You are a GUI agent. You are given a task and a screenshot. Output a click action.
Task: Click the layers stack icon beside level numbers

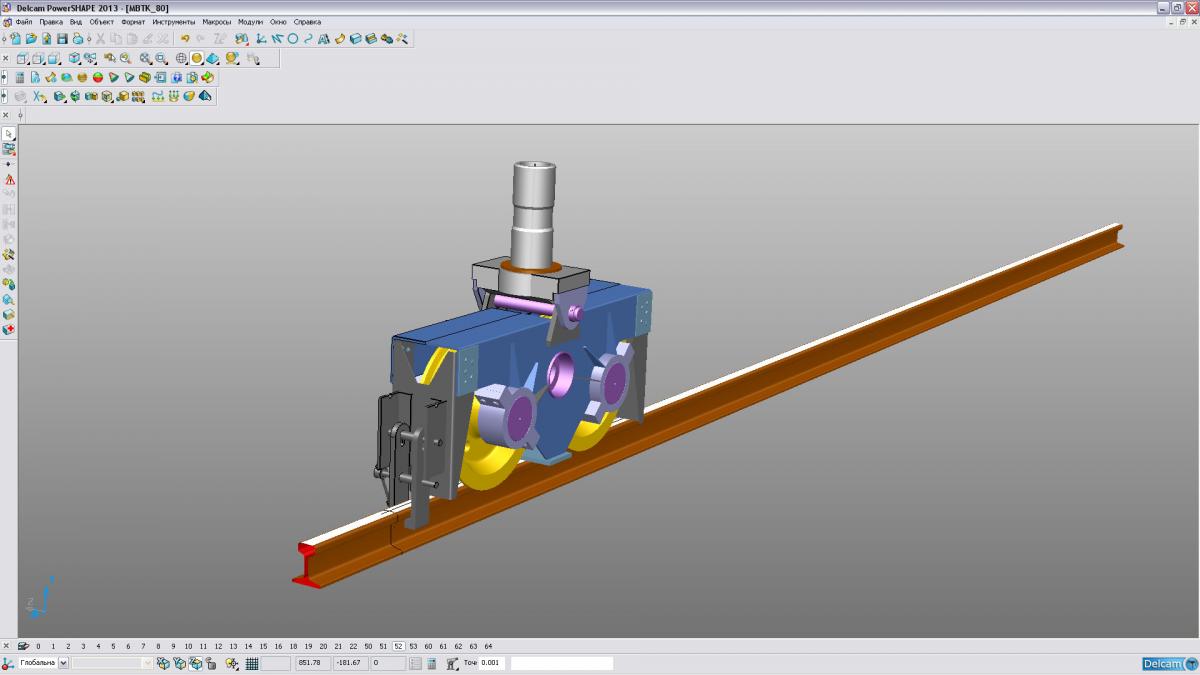[23, 646]
